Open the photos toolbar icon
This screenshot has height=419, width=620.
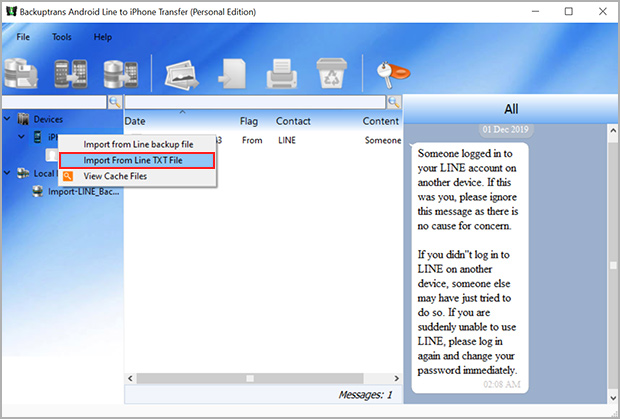180,72
